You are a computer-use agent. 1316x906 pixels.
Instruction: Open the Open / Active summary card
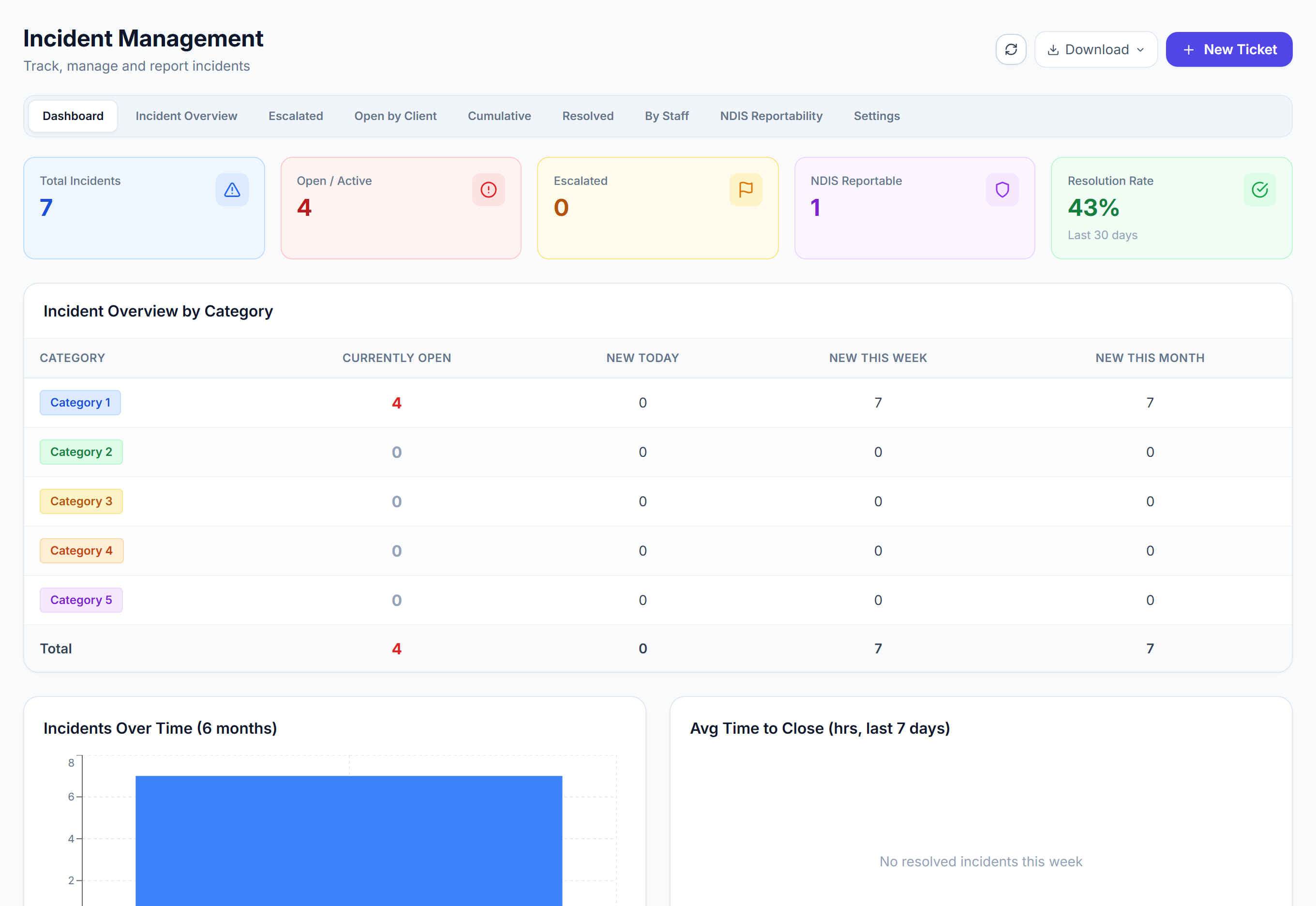pos(401,208)
